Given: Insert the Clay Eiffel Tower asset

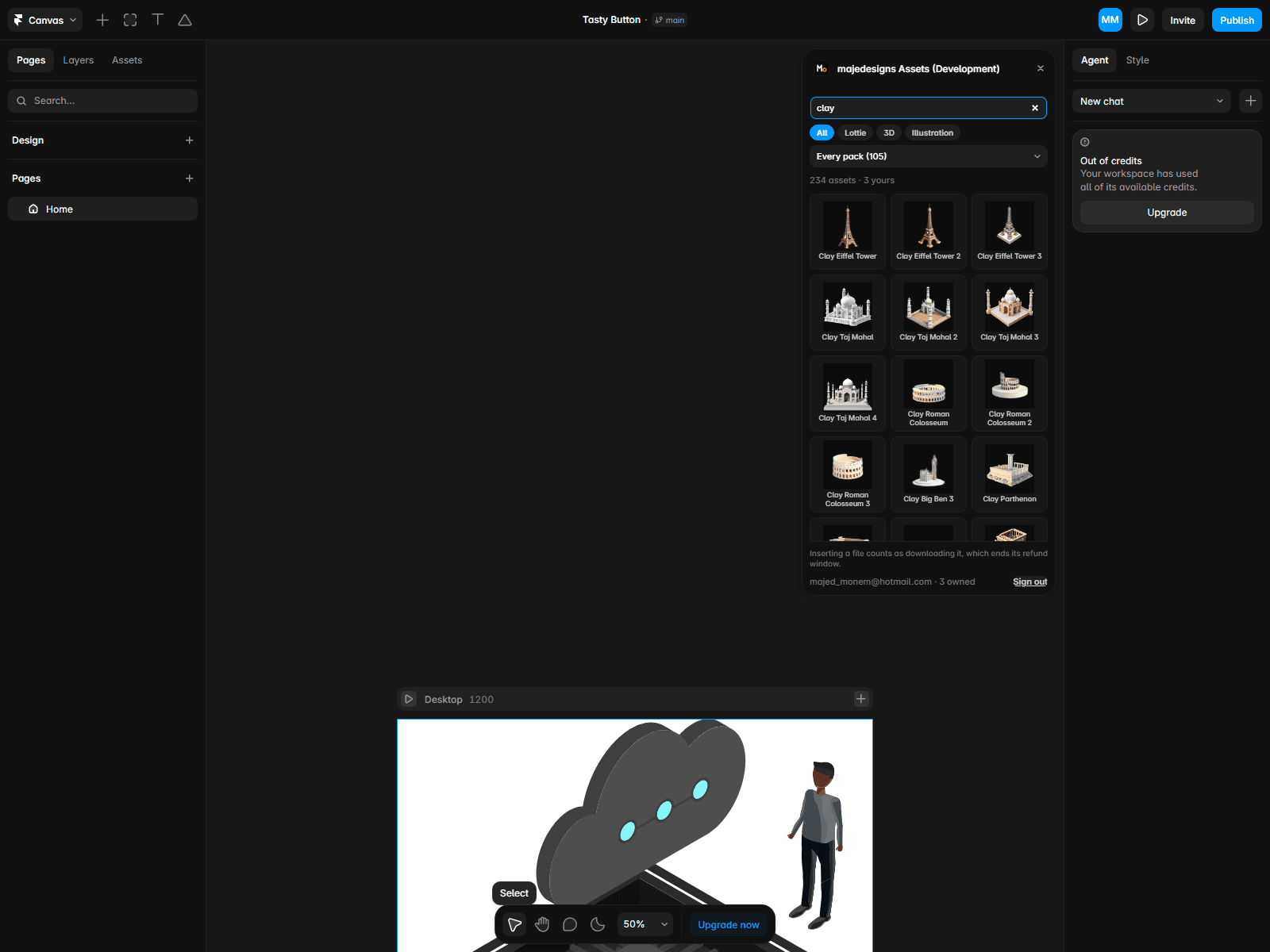Looking at the screenshot, I should (848, 231).
